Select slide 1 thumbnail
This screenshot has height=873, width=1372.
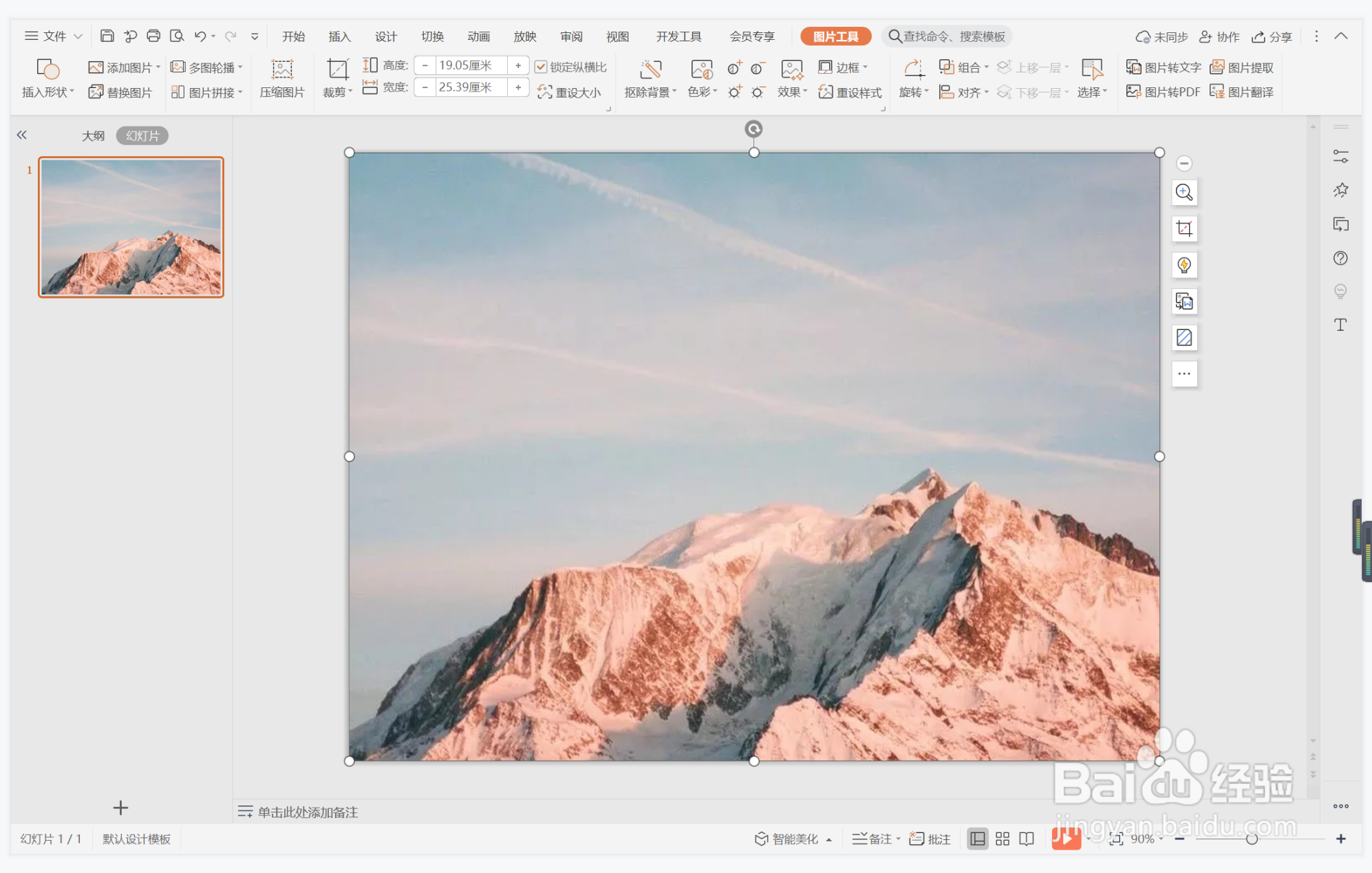tap(131, 227)
